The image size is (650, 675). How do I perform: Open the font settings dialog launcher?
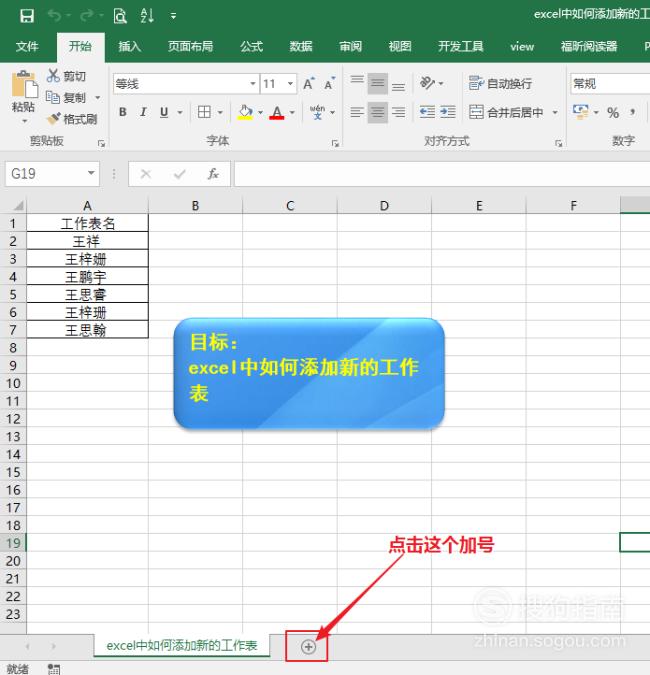click(x=335, y=143)
